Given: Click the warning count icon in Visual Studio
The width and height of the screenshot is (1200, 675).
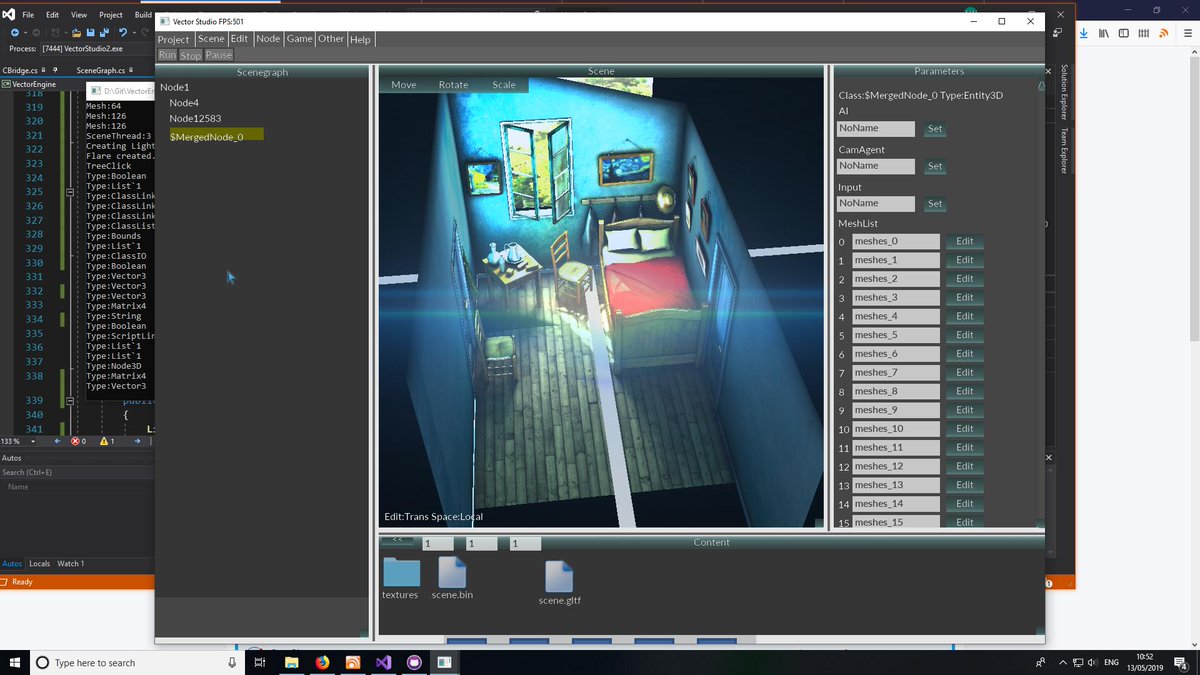Looking at the screenshot, I should (x=105, y=441).
